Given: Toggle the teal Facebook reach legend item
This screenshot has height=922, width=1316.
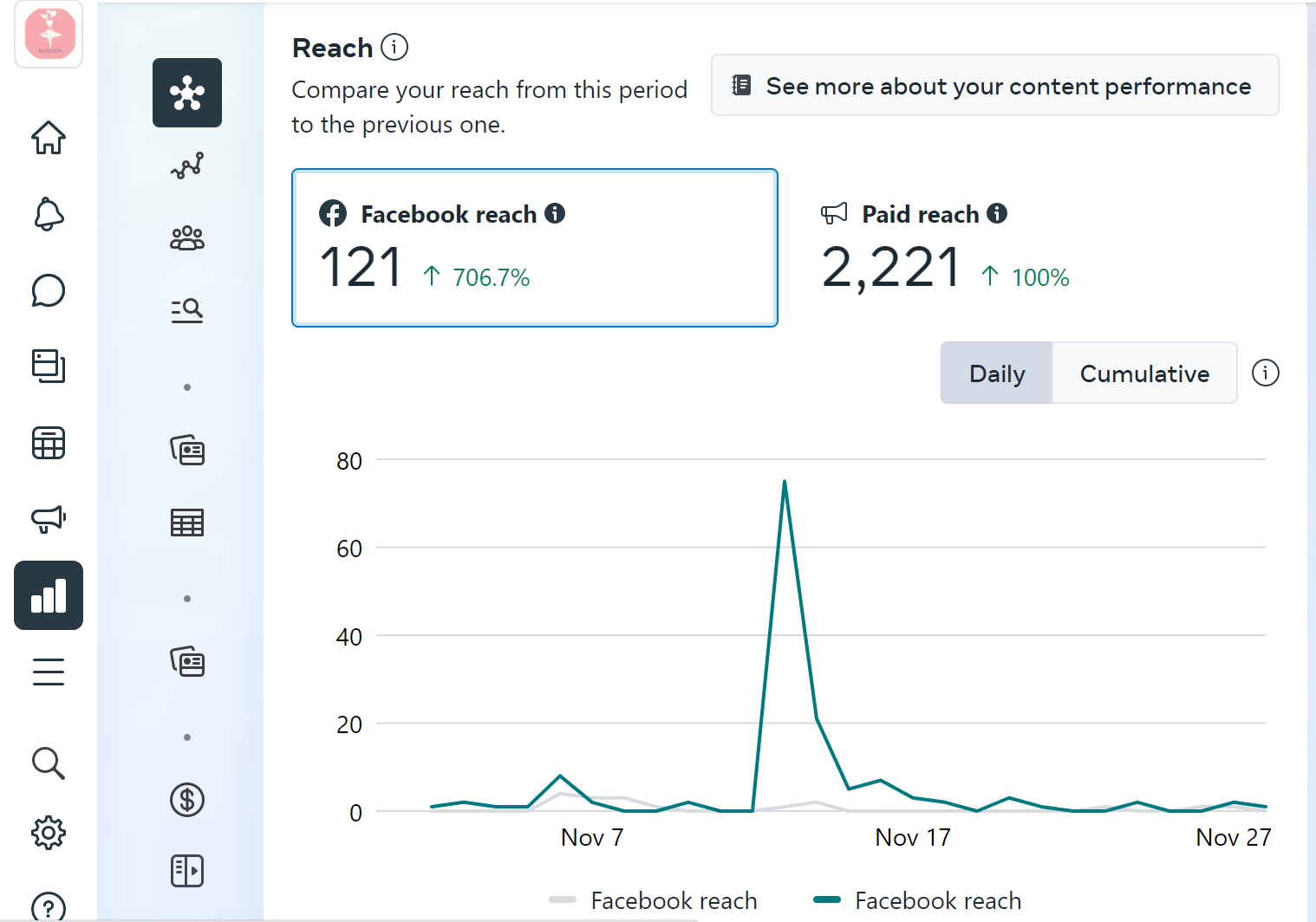Looking at the screenshot, I should 917,900.
